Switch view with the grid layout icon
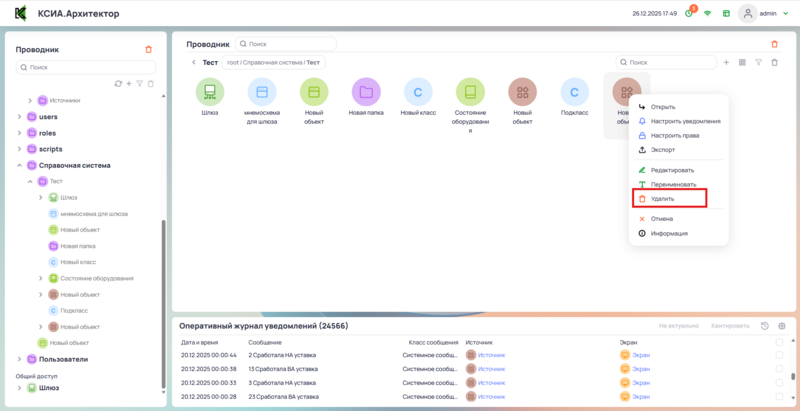Viewport: 800px width, 411px height. tap(742, 62)
